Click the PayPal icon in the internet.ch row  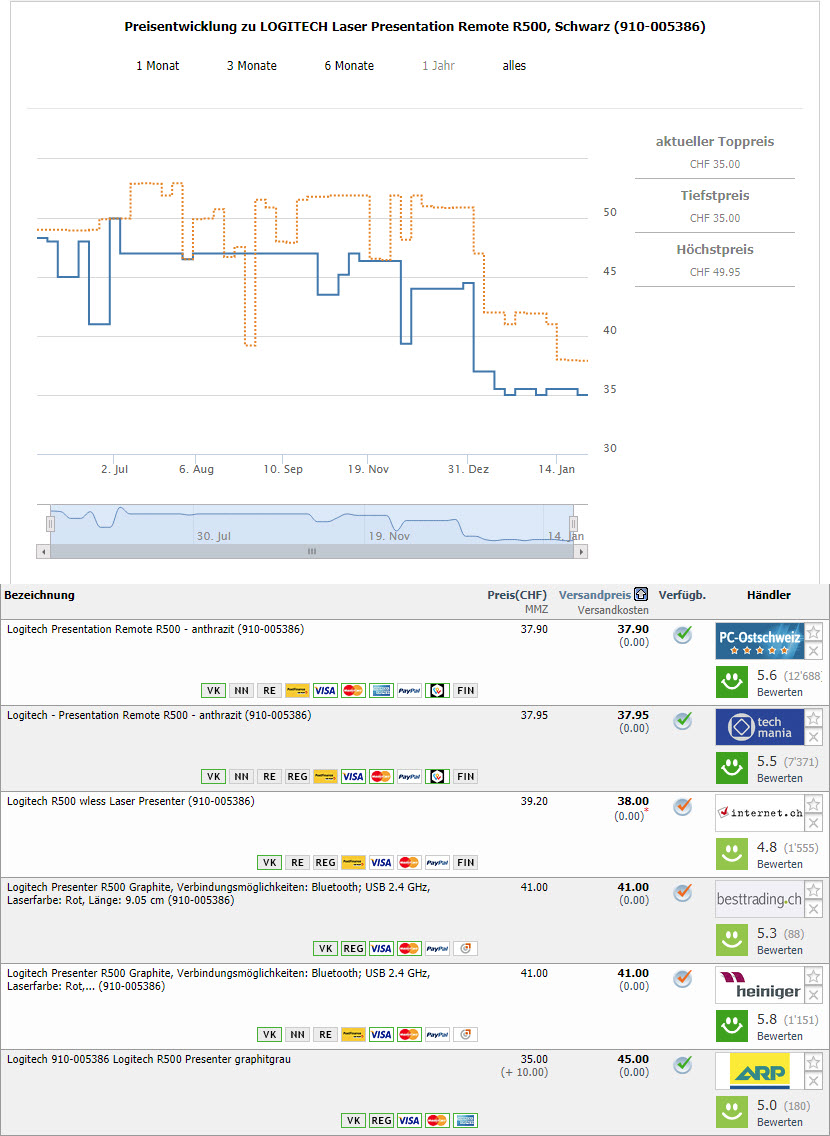(437, 862)
